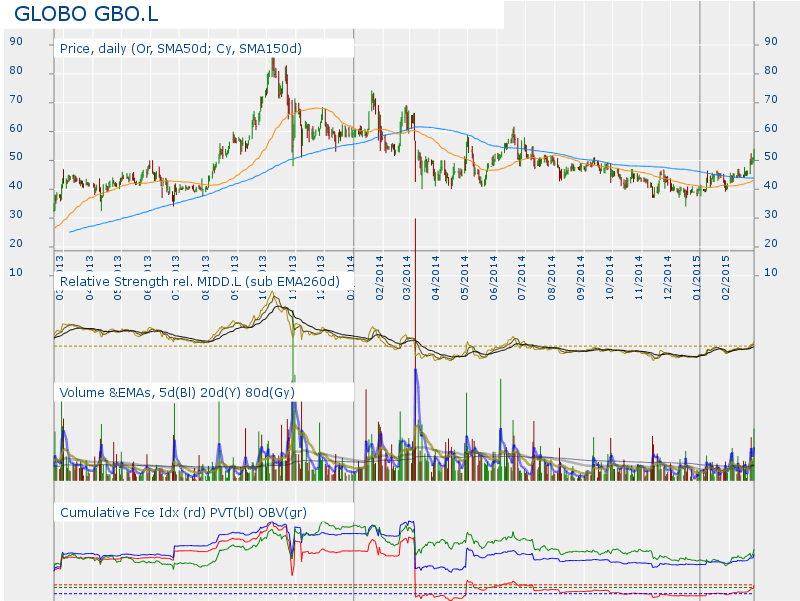Click the 02/2014 date axis label

point(380,278)
